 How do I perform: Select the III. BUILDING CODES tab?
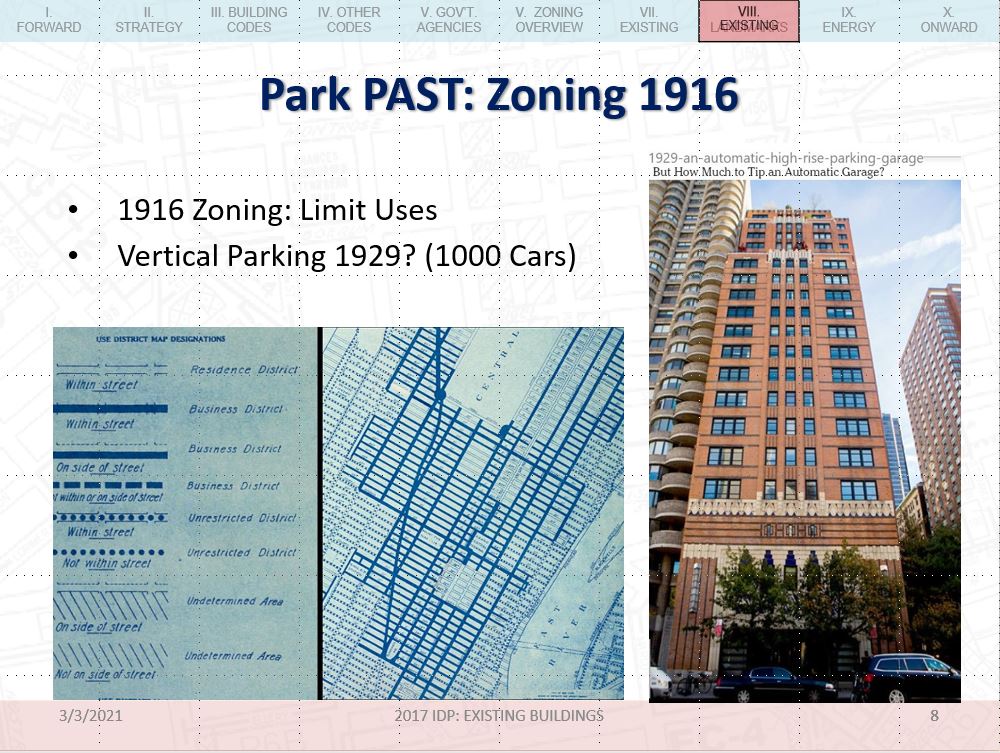249,20
